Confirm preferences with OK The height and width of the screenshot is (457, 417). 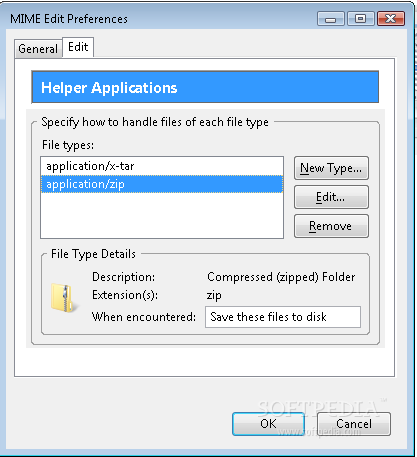(268, 424)
